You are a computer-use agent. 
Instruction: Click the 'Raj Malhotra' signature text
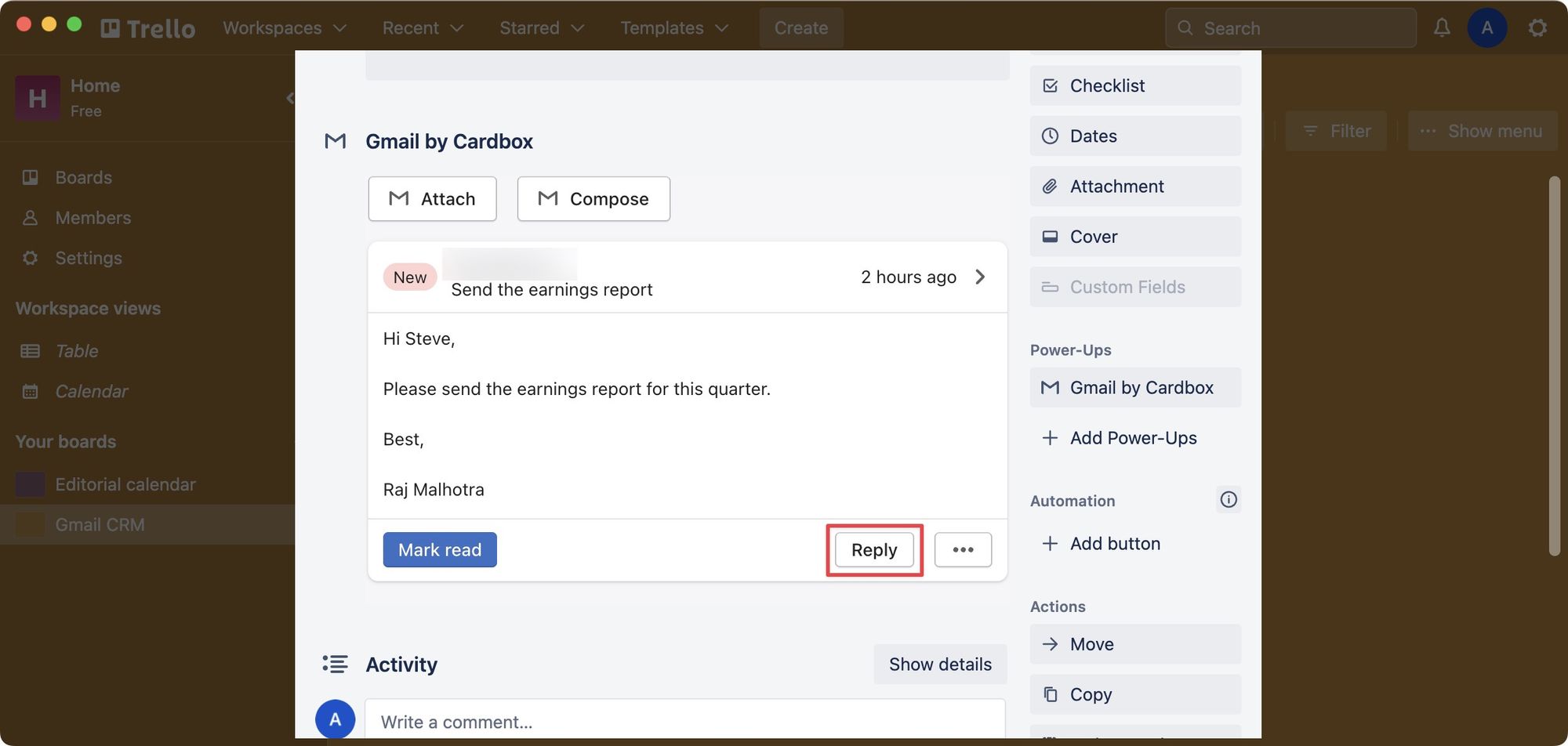434,490
